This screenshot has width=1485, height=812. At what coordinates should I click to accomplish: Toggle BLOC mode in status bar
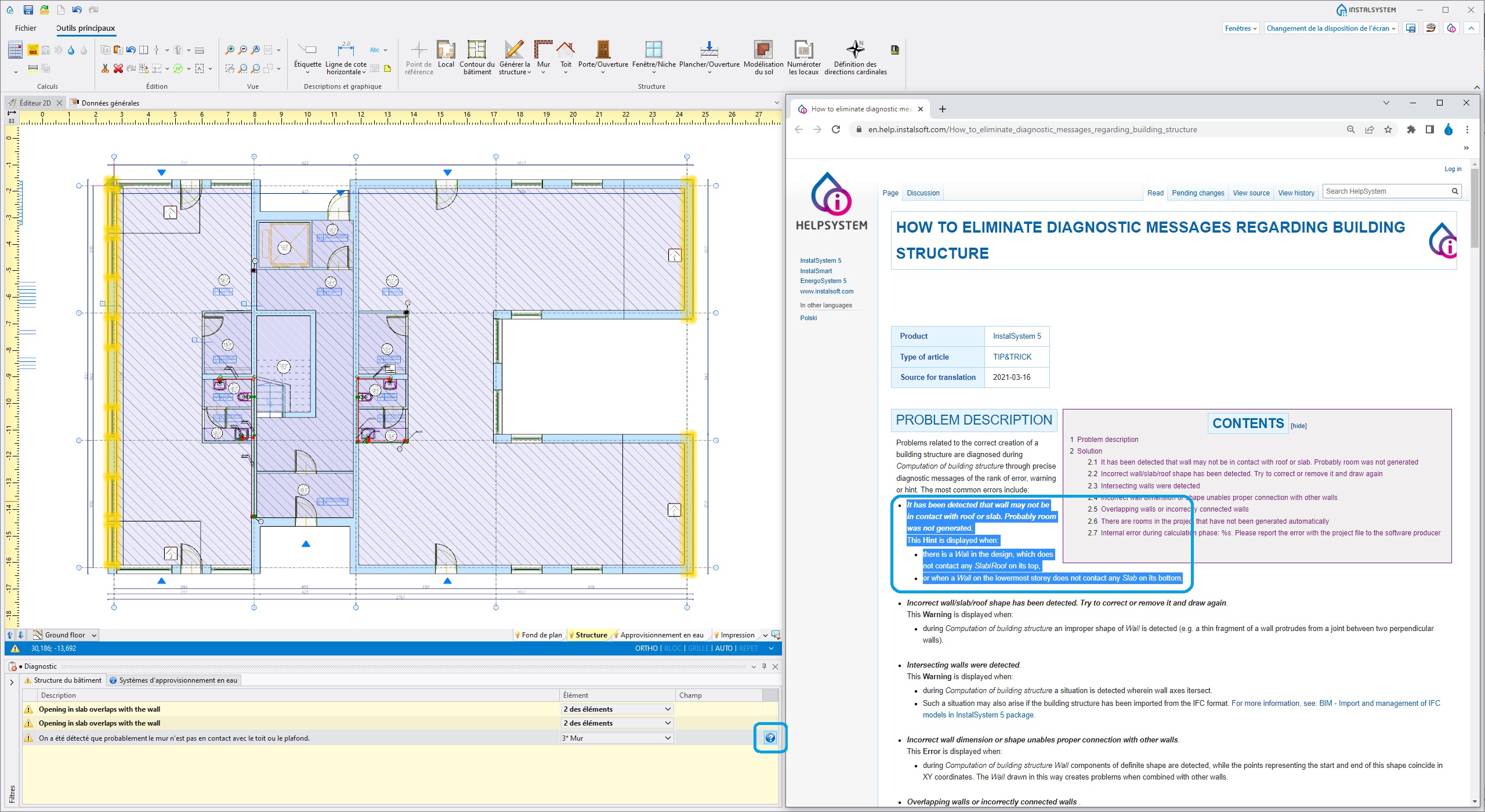[673, 648]
